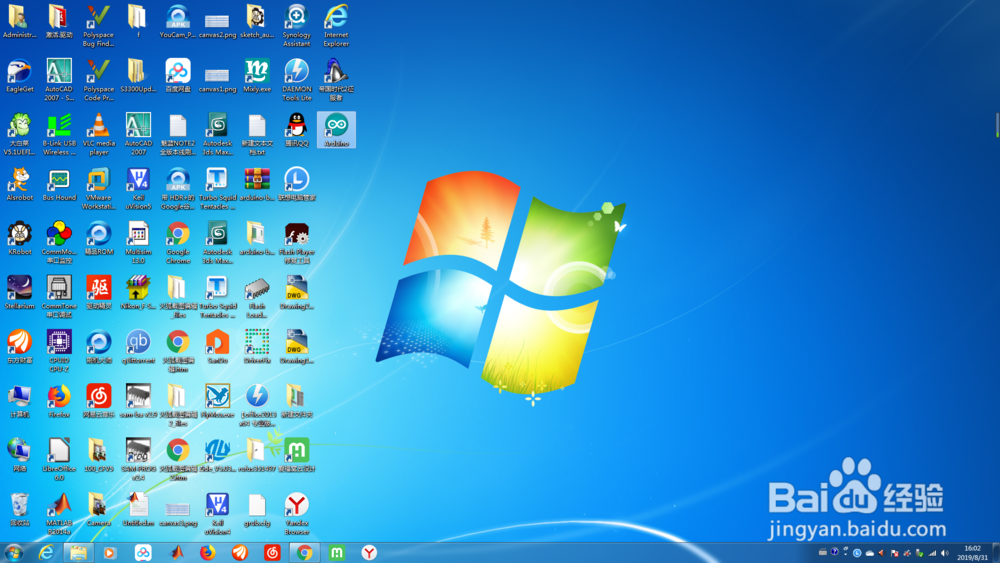Click the Show desktop button
Image resolution: width=1000 pixels, height=563 pixels.
[x=996, y=553]
